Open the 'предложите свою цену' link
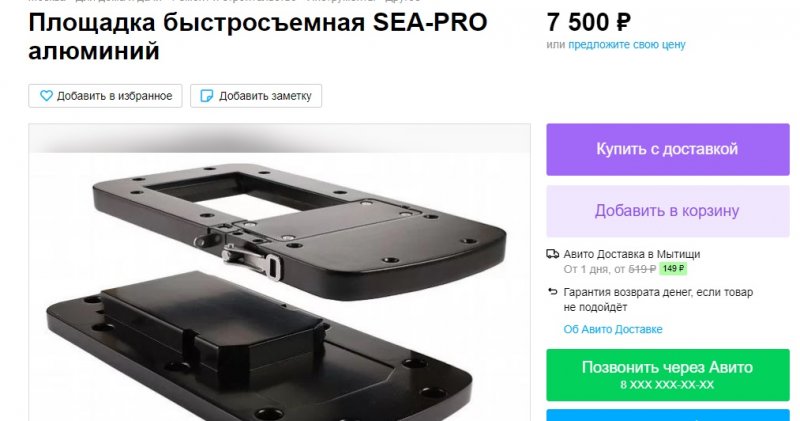Image resolution: width=800 pixels, height=421 pixels. coord(627,45)
